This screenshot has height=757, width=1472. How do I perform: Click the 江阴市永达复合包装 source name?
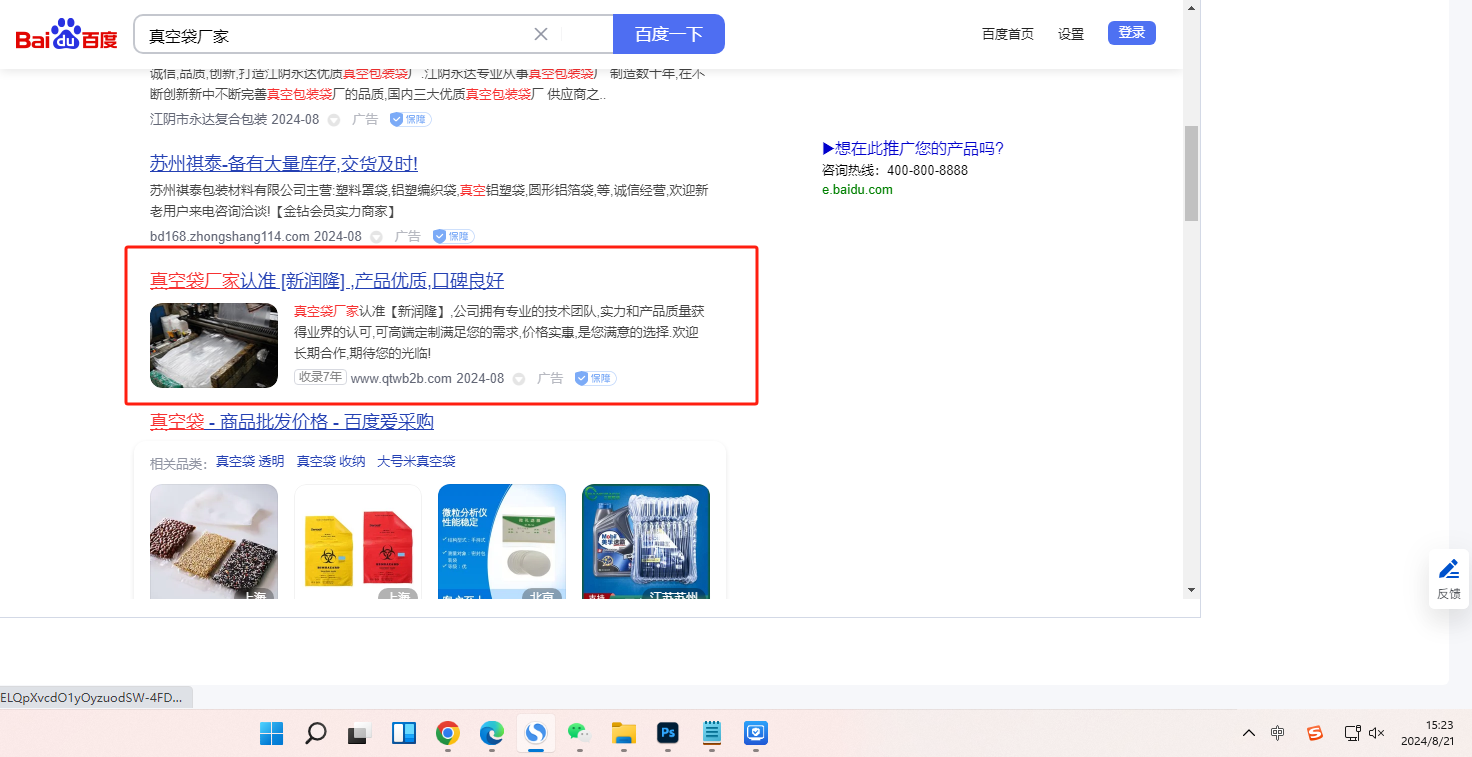[x=208, y=119]
